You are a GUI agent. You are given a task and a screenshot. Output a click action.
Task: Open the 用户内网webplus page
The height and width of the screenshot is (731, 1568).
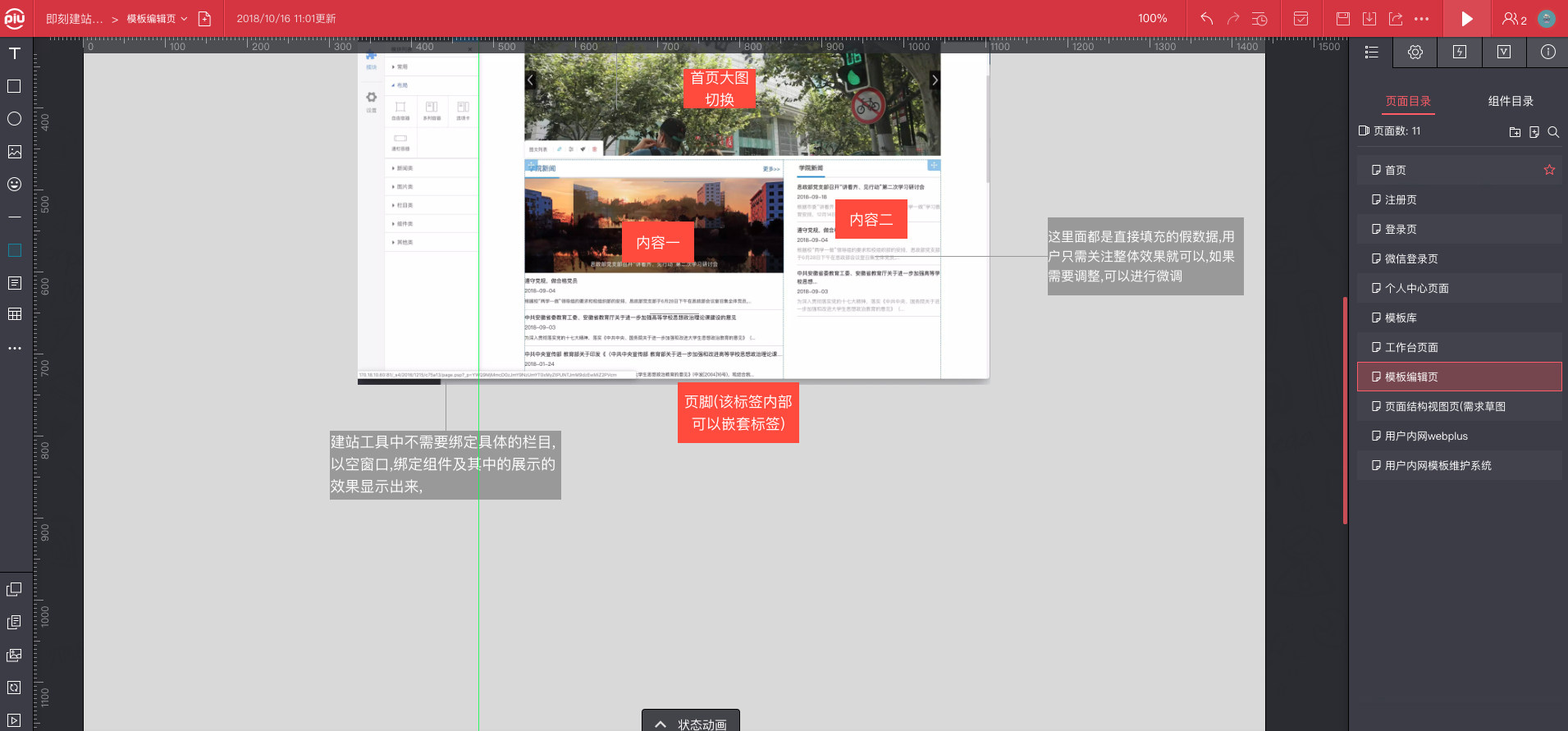point(1459,436)
